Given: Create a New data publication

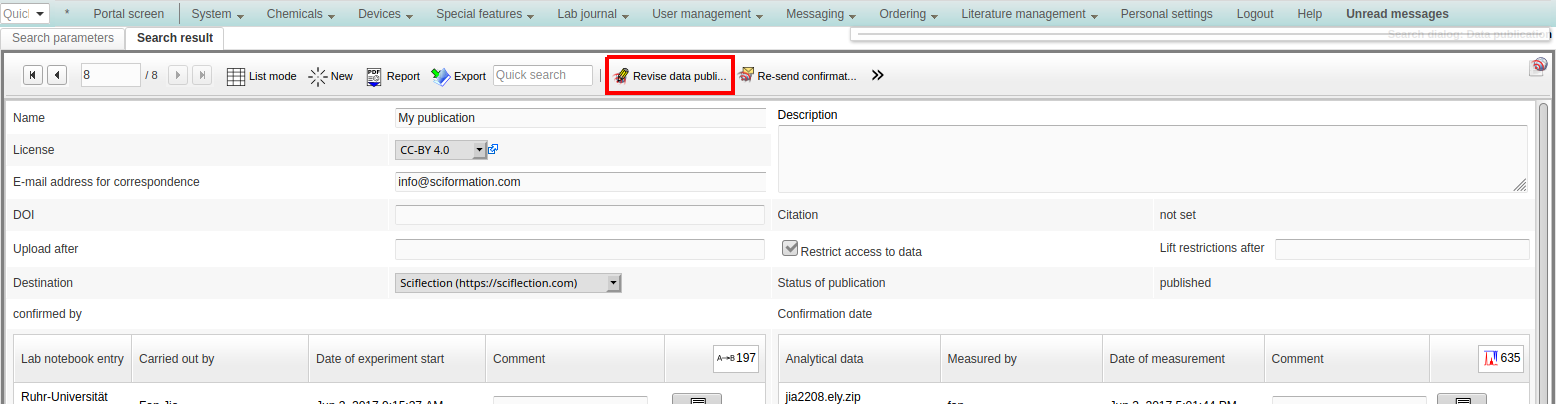Looking at the screenshot, I should (331, 76).
